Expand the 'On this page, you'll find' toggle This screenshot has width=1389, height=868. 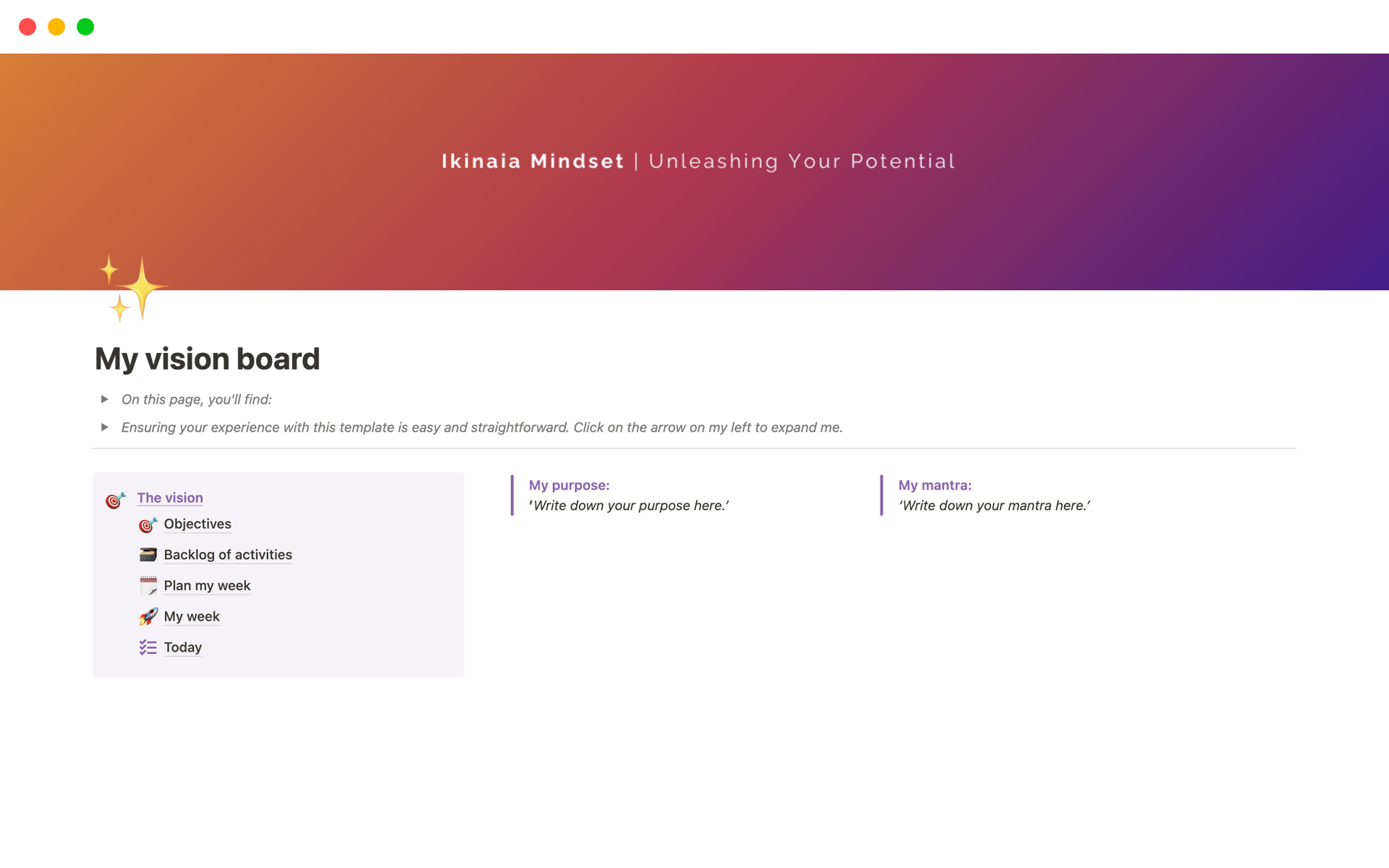tap(105, 399)
